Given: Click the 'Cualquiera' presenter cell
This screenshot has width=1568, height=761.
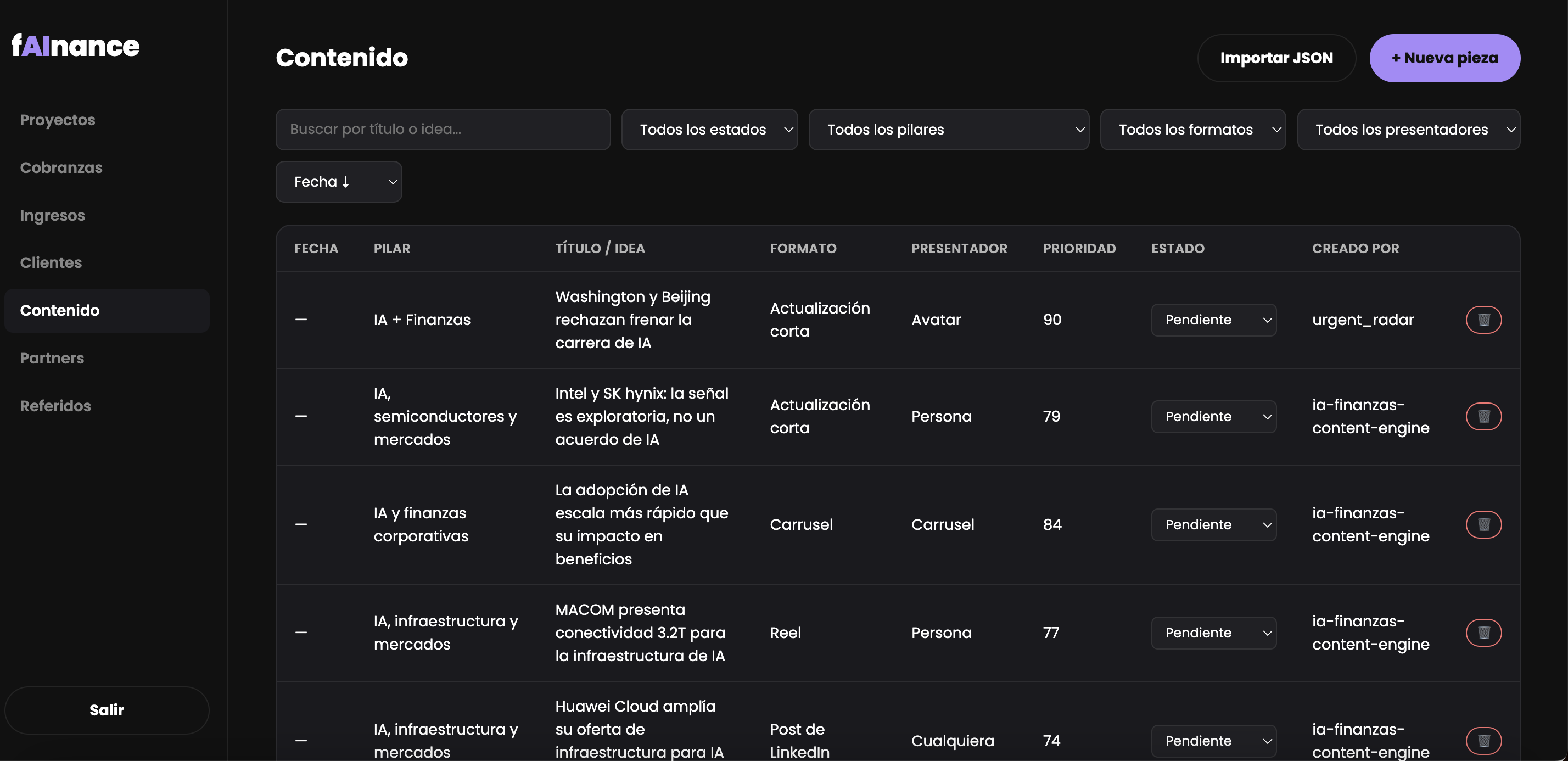Looking at the screenshot, I should point(952,741).
